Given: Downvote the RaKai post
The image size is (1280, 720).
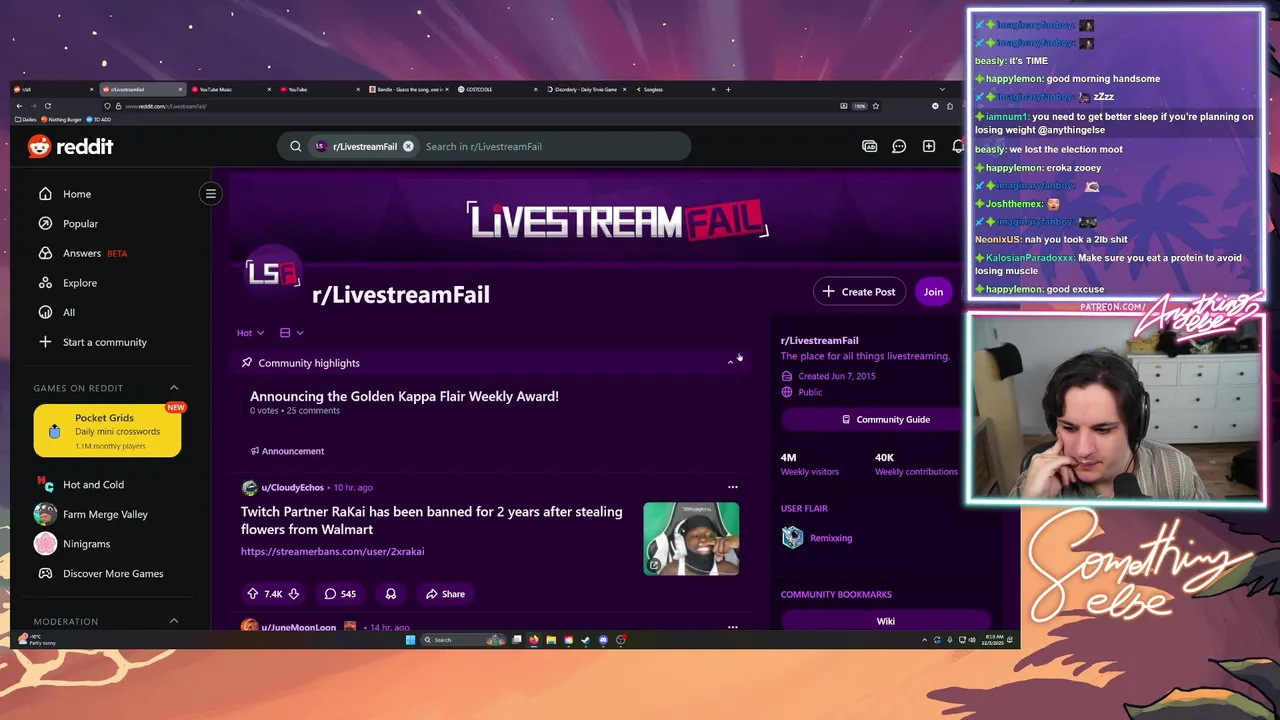Looking at the screenshot, I should click(x=294, y=594).
